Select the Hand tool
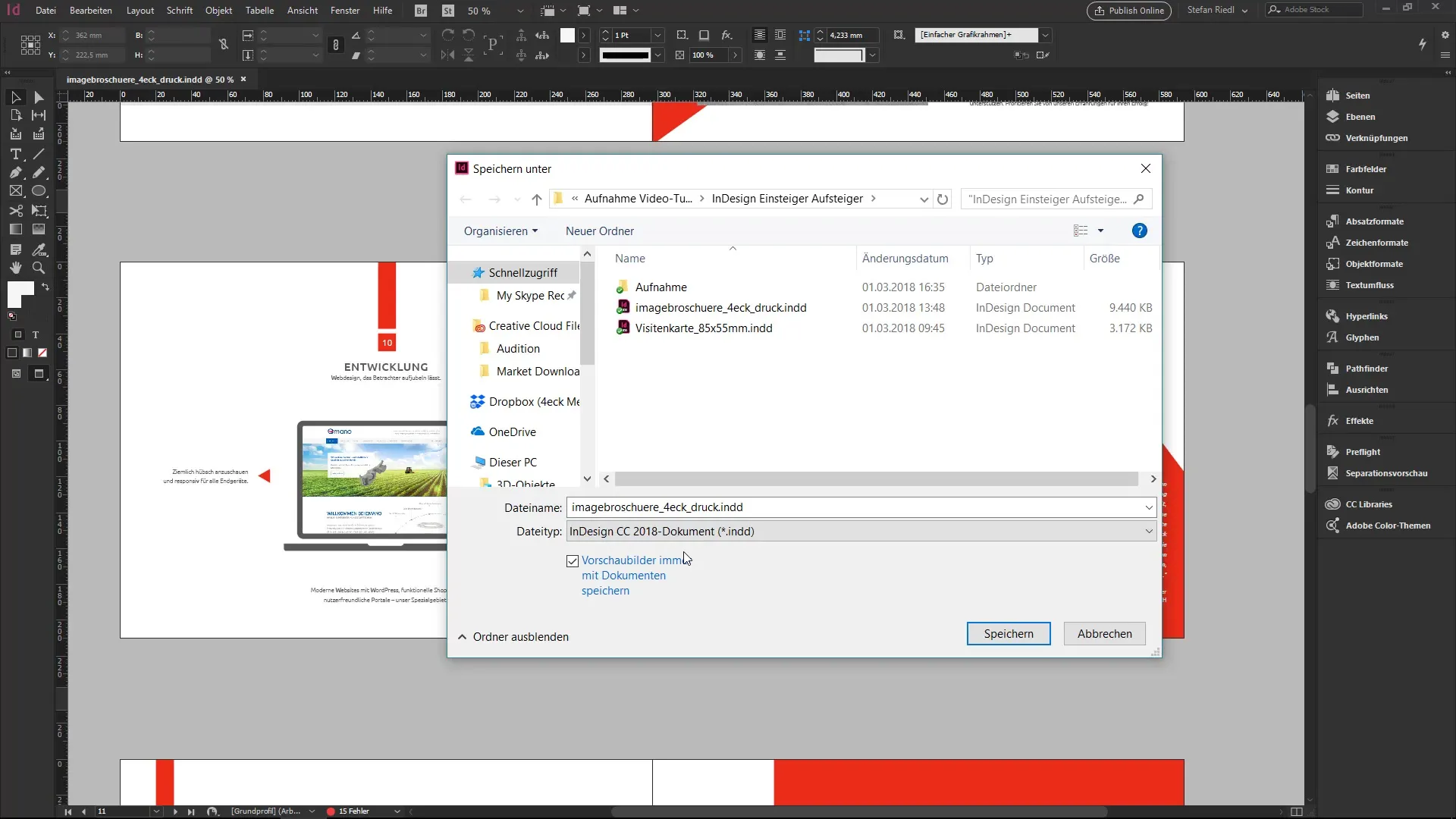This screenshot has width=1456, height=819. pos(15,268)
